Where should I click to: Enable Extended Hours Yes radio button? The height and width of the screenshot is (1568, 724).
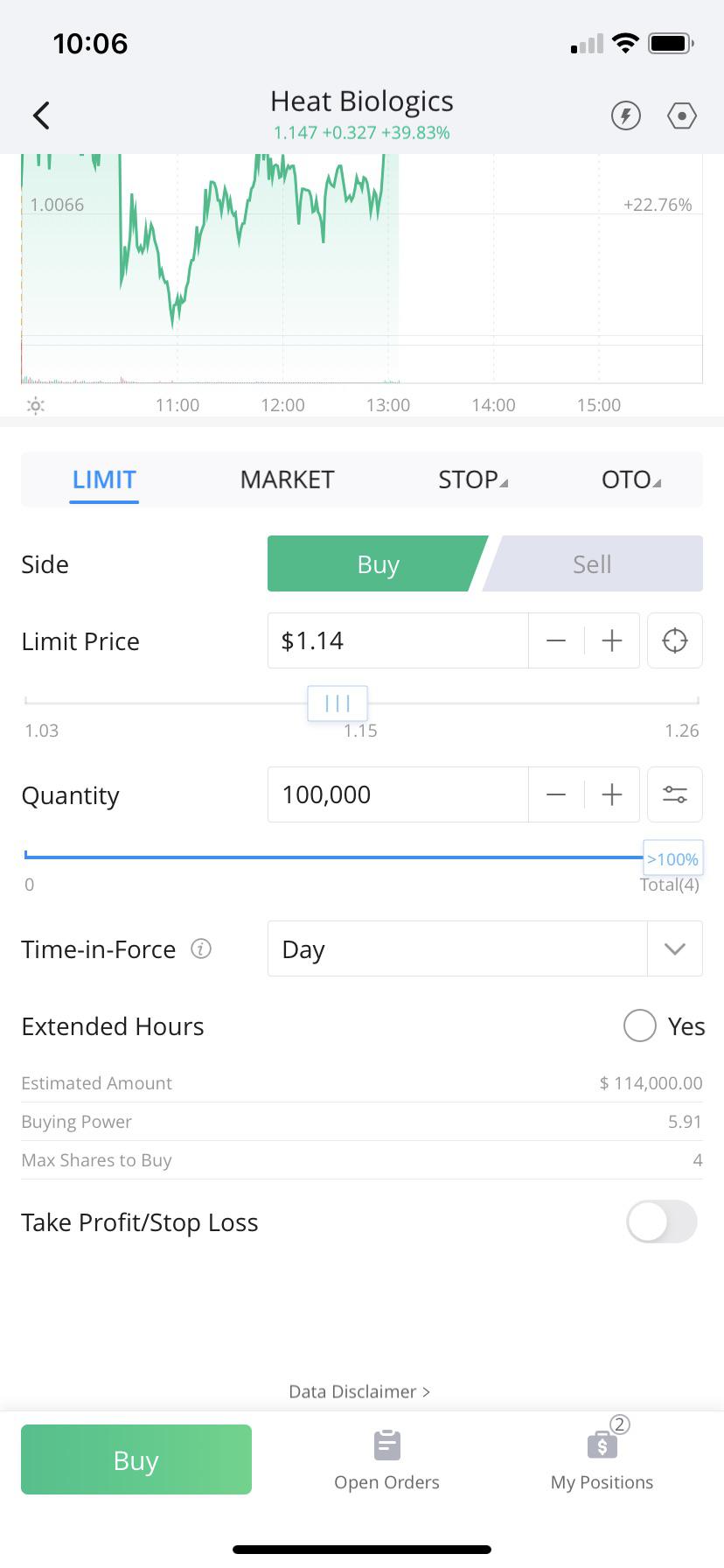[x=639, y=1025]
